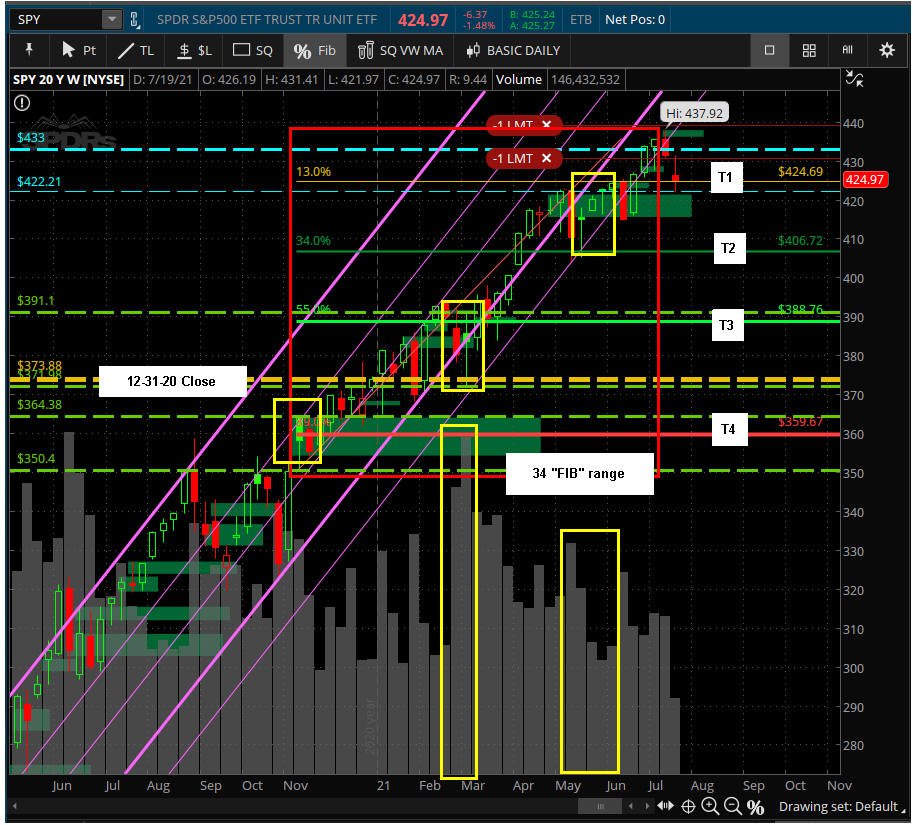
Task: Click the pin drawing tool icon
Action: coord(29,50)
